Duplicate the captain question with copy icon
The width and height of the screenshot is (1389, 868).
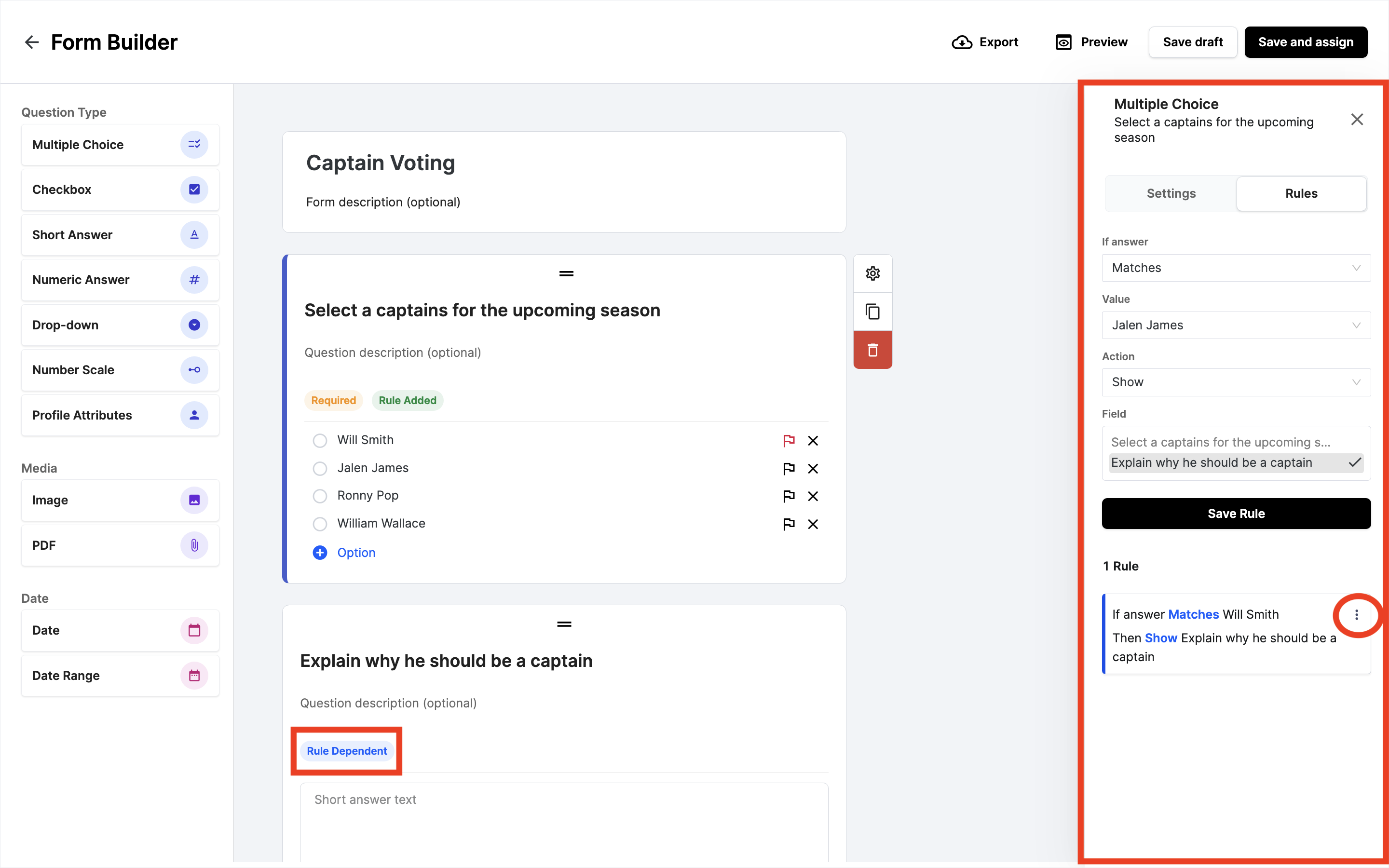point(872,312)
